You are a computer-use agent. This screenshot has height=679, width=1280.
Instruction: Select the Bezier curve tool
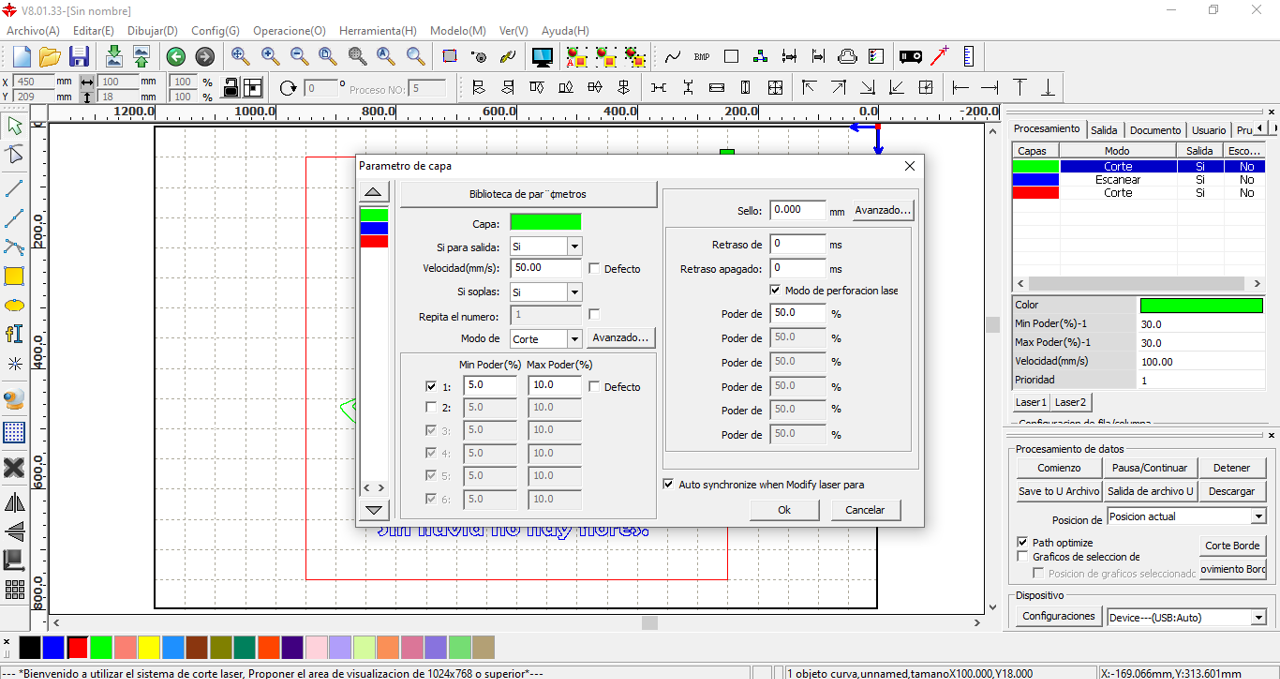point(14,247)
